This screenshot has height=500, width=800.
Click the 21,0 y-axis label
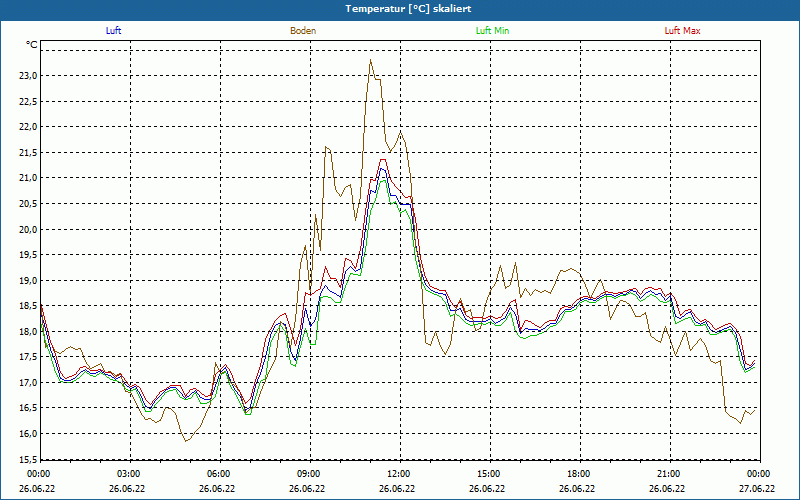pos(29,178)
